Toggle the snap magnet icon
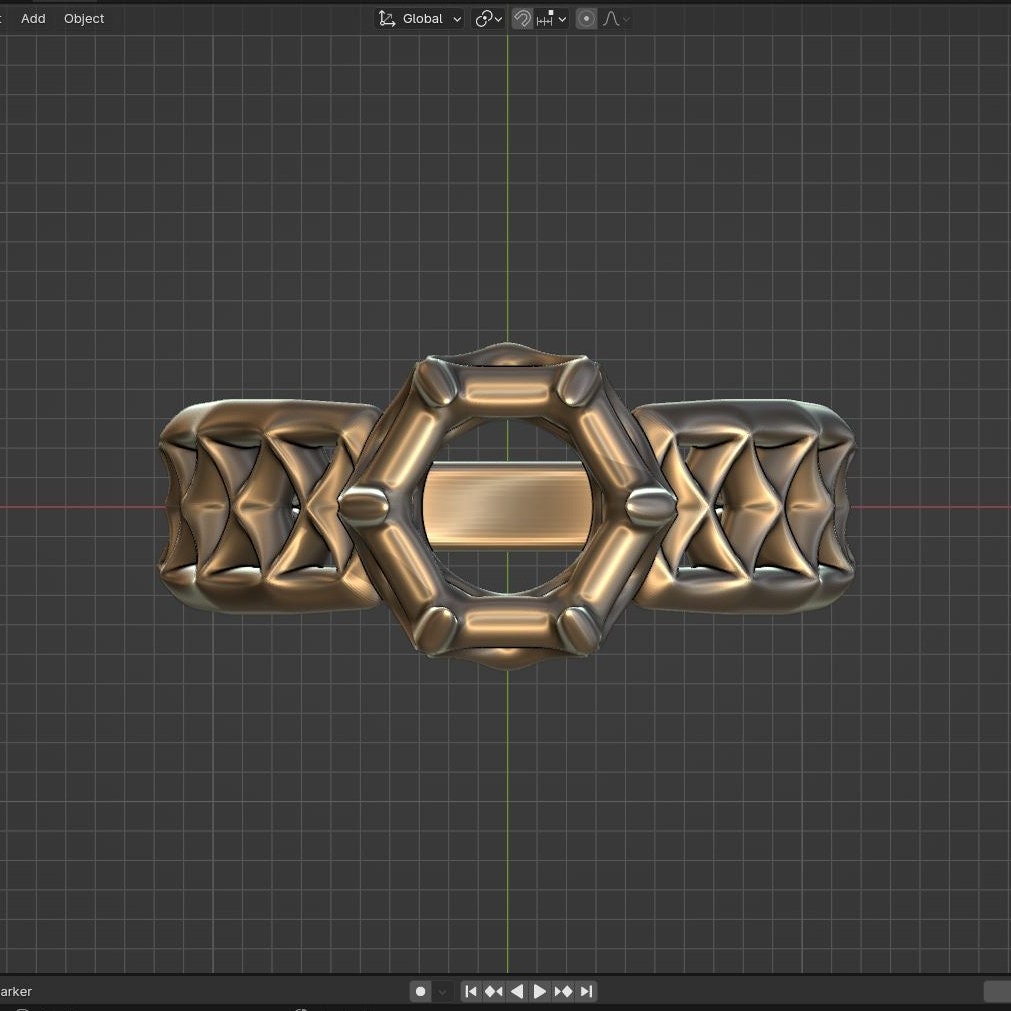Image resolution: width=1011 pixels, height=1011 pixels. [x=522, y=19]
